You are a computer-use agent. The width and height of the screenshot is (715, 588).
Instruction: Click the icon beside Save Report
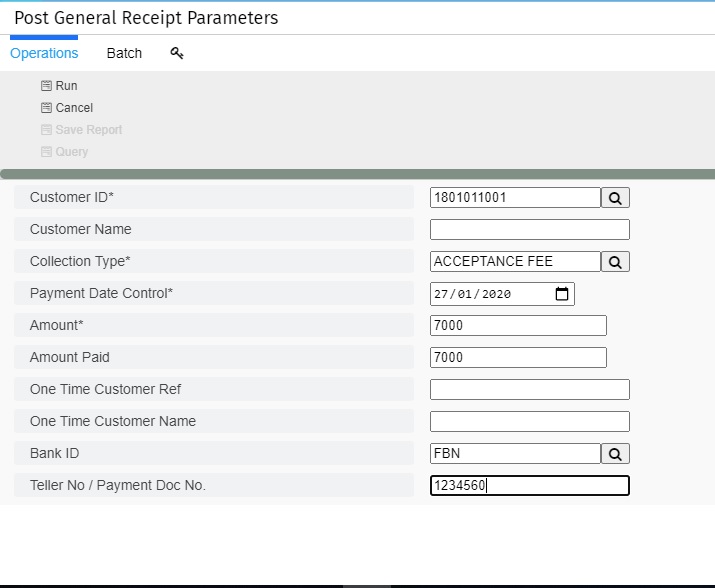[46, 130]
